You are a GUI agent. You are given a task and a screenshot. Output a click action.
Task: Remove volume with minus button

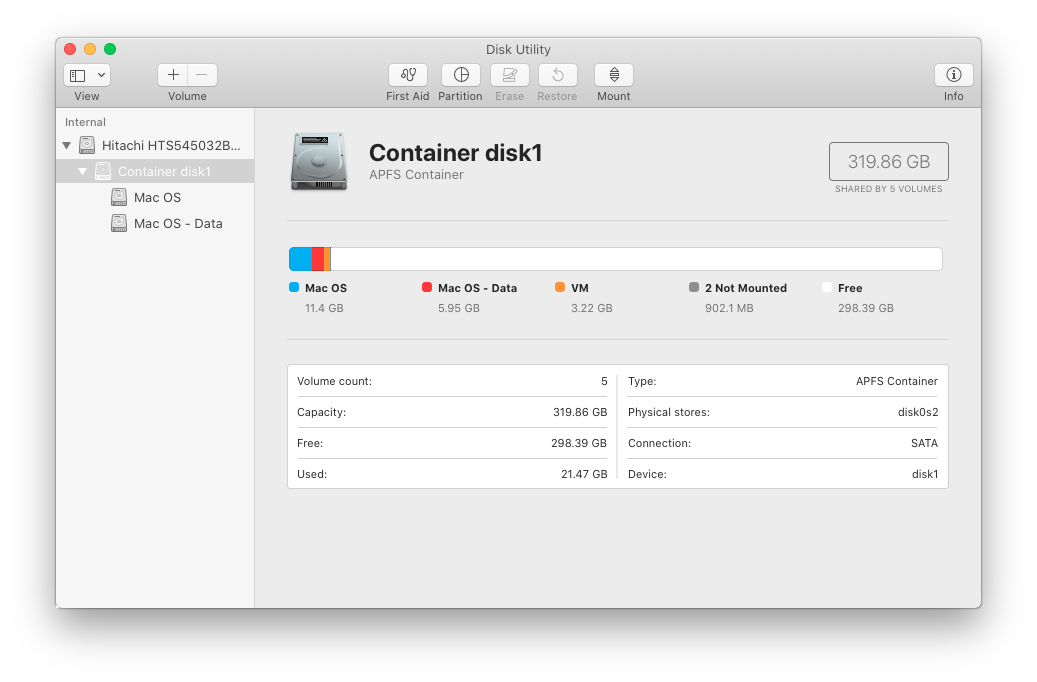(202, 75)
